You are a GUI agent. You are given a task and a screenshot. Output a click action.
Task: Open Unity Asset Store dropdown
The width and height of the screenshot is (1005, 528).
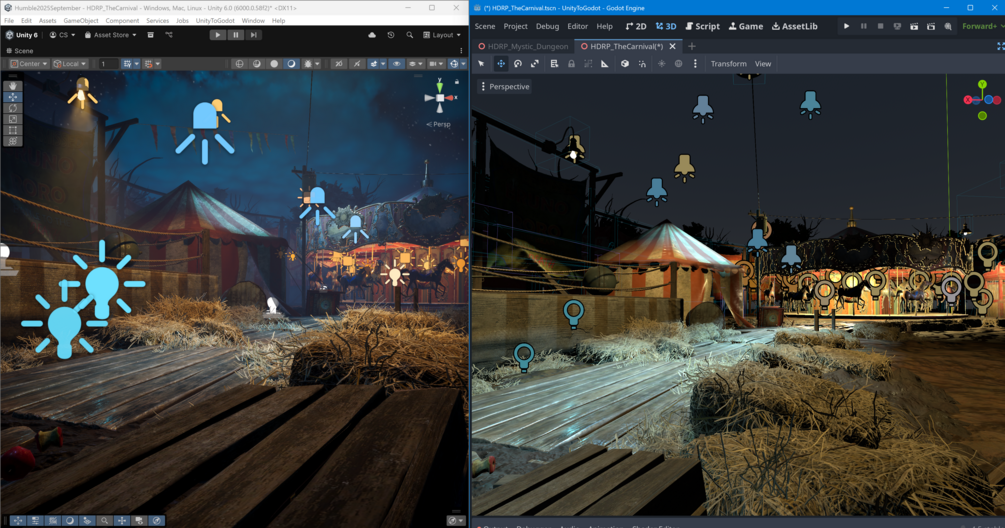coord(110,35)
